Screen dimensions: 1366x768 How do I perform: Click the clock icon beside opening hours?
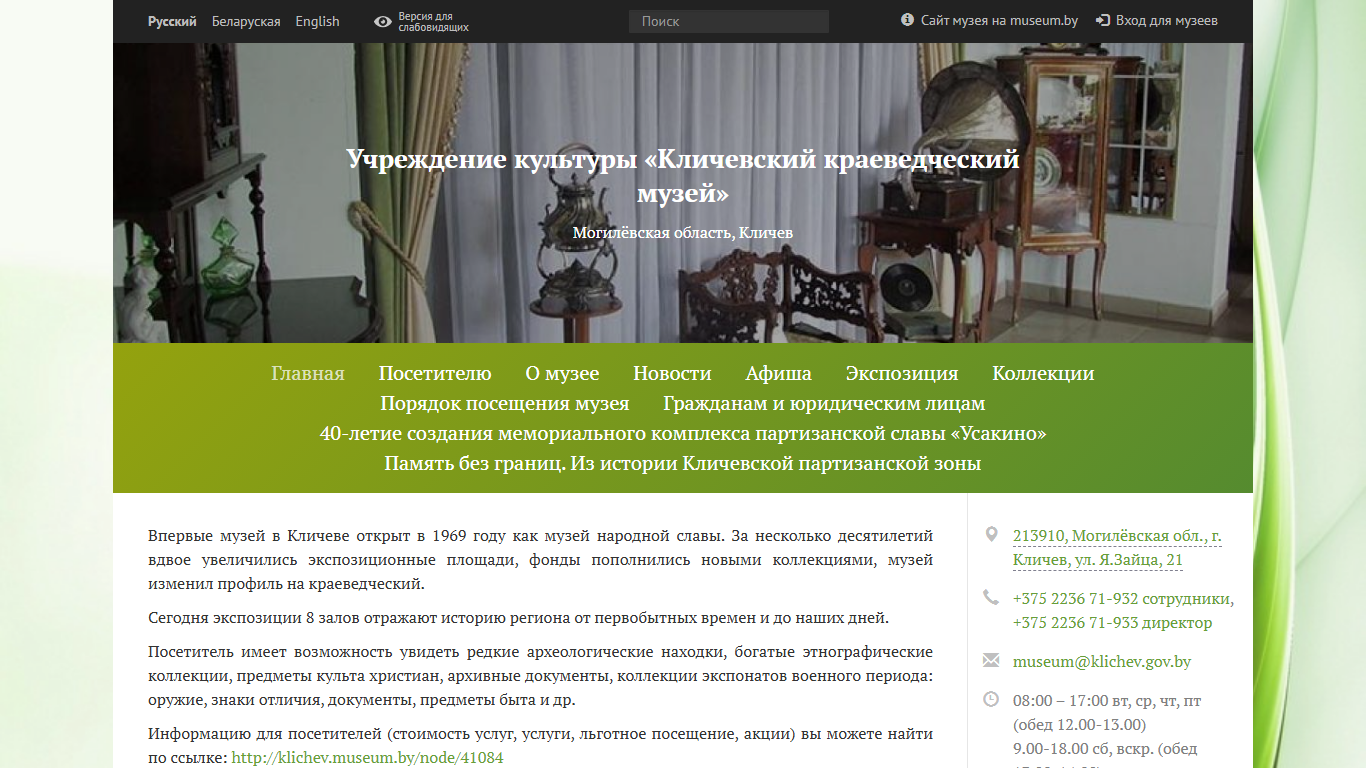click(991, 699)
